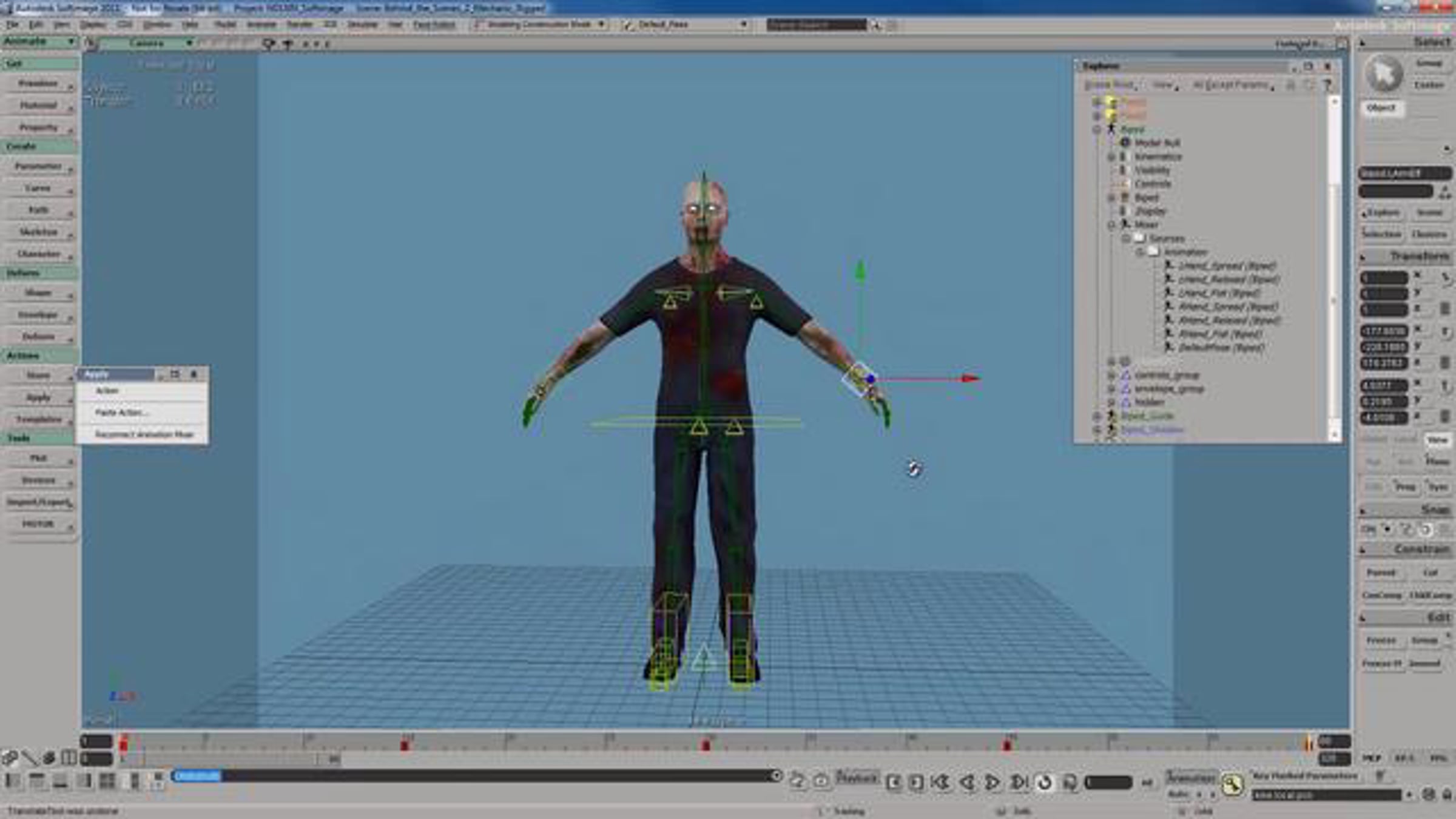Select Paste Action menu entry

point(120,413)
